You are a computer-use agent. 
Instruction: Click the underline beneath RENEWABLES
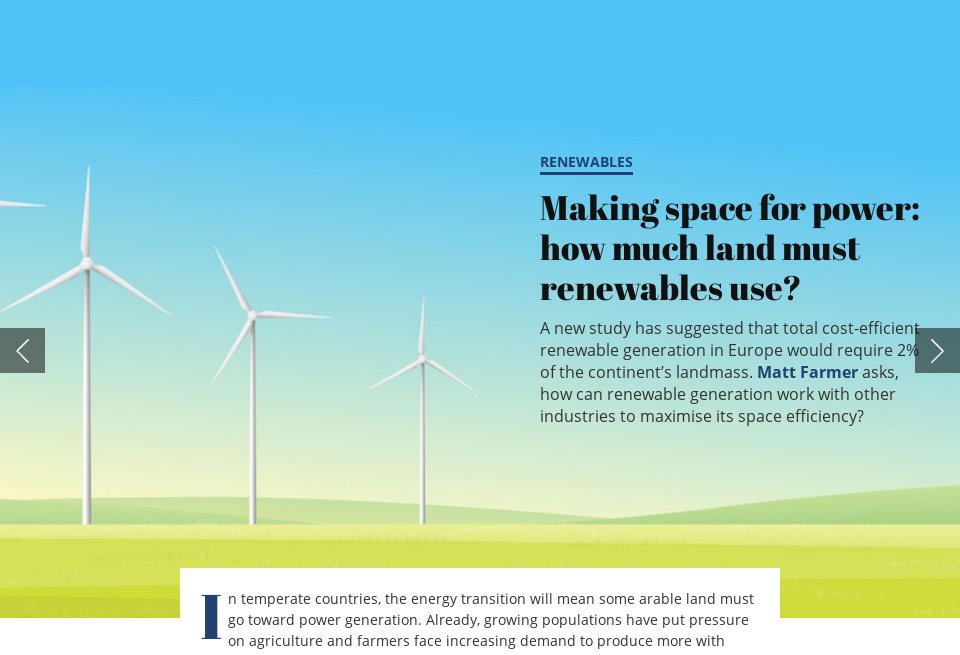coord(586,174)
